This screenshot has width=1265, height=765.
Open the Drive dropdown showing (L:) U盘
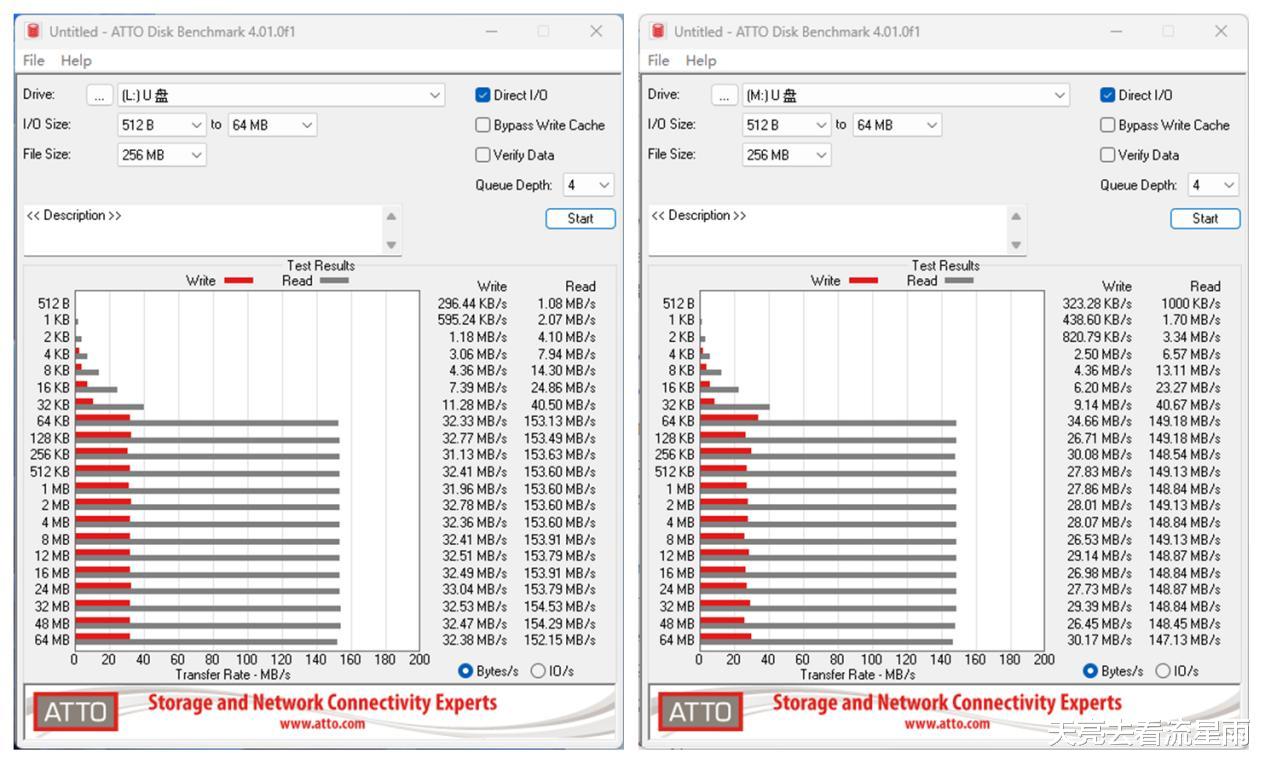point(281,95)
